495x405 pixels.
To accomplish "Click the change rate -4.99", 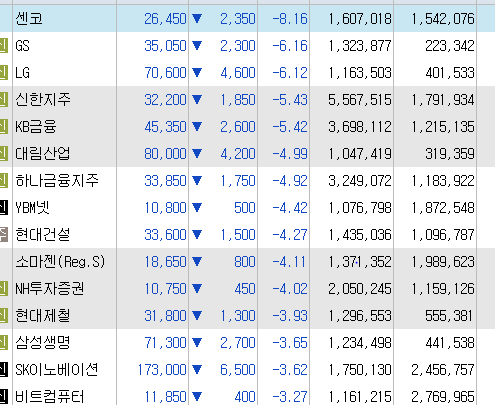I will pos(290,154).
